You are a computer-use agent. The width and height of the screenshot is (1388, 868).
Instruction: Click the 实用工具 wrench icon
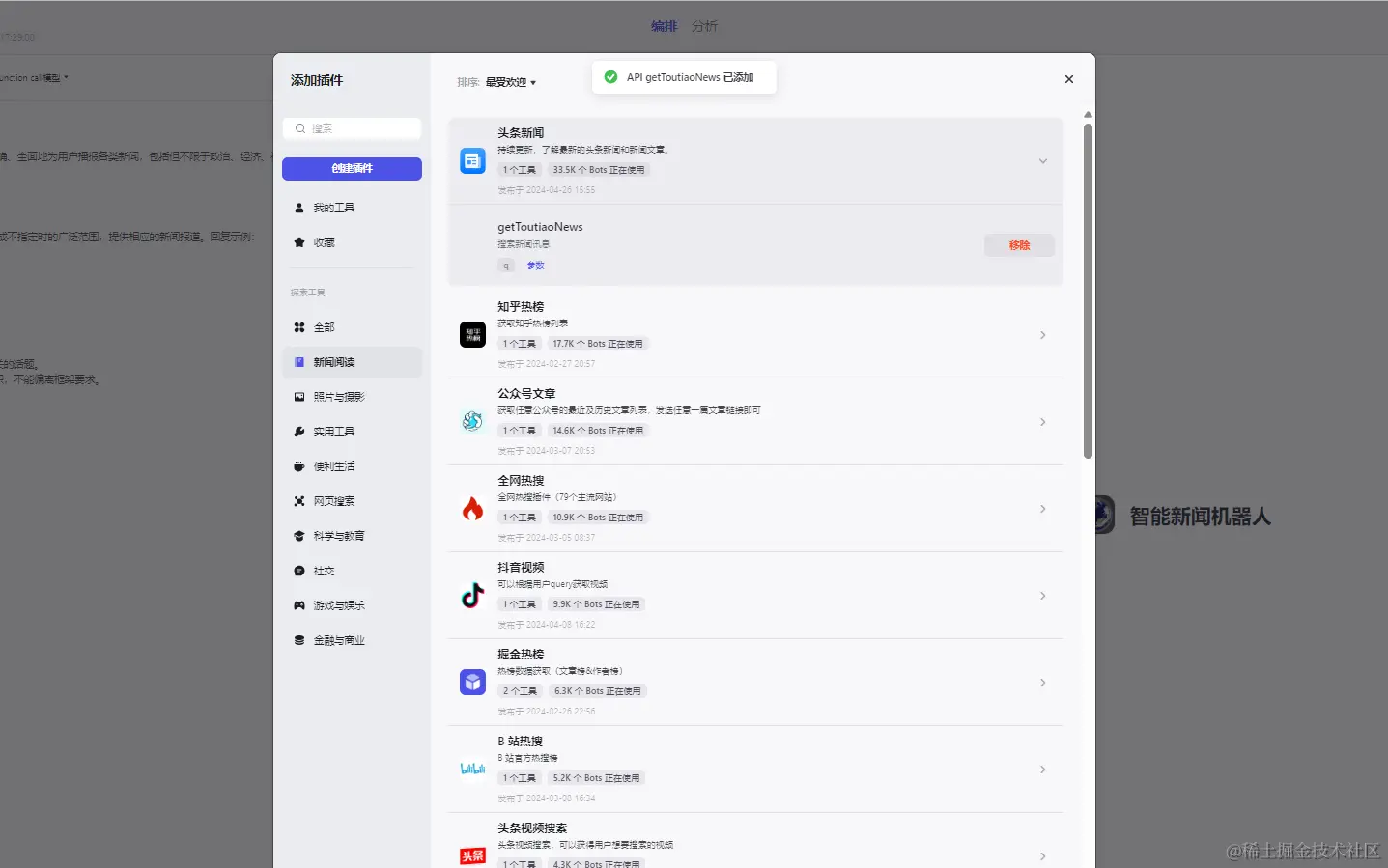299,432
